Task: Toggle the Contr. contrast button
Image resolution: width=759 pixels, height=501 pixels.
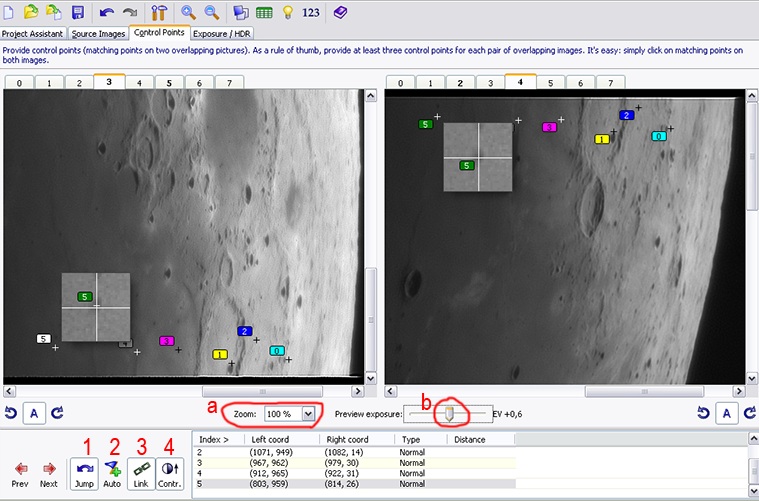Action: [x=170, y=472]
